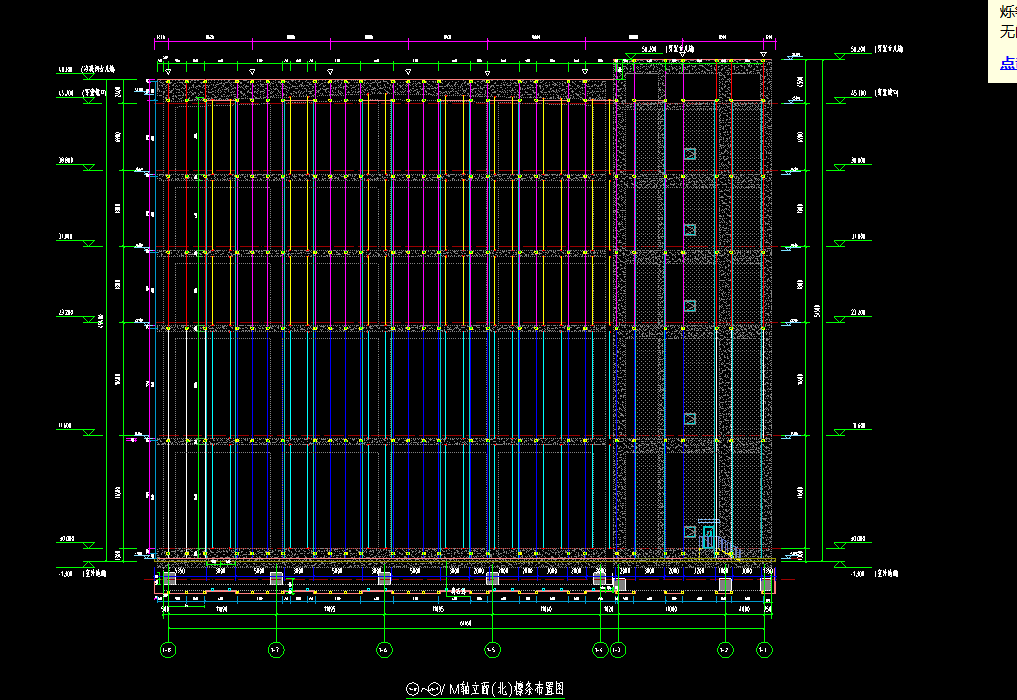Select the topmost cyan opening box in stair tower
The image size is (1017, 700).
coord(689,154)
